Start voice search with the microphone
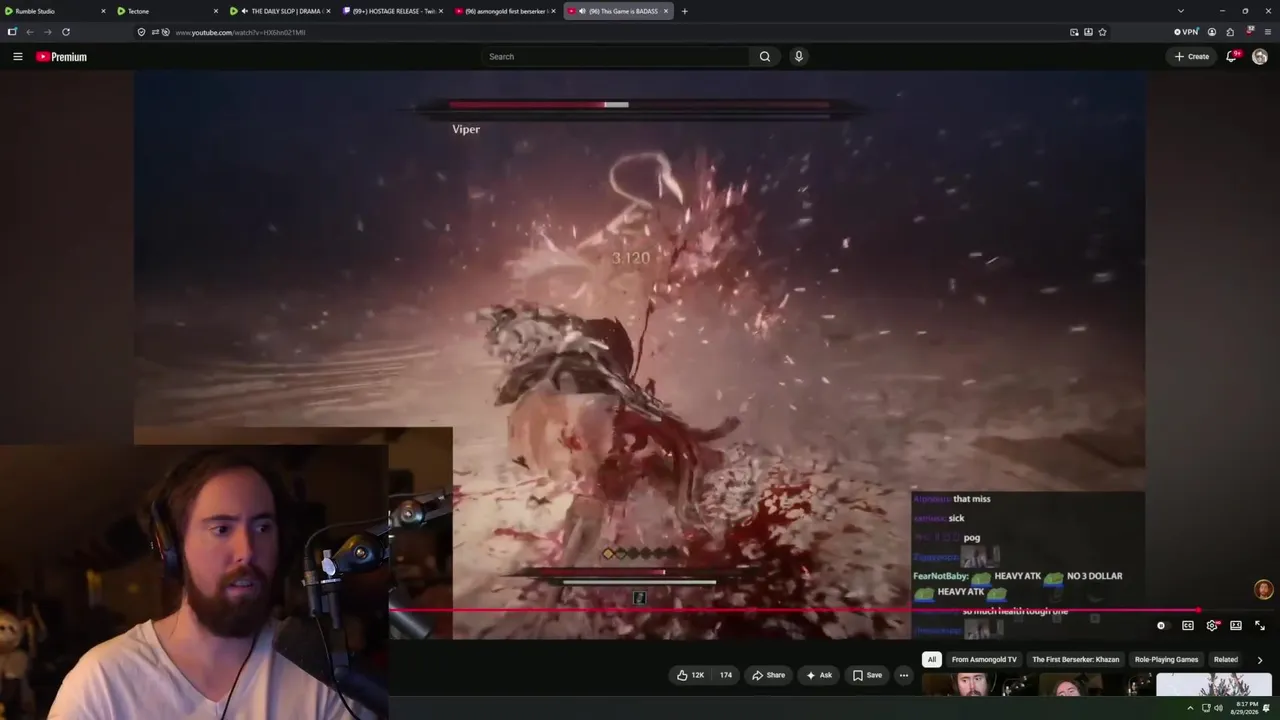The image size is (1280, 720). 798,57
